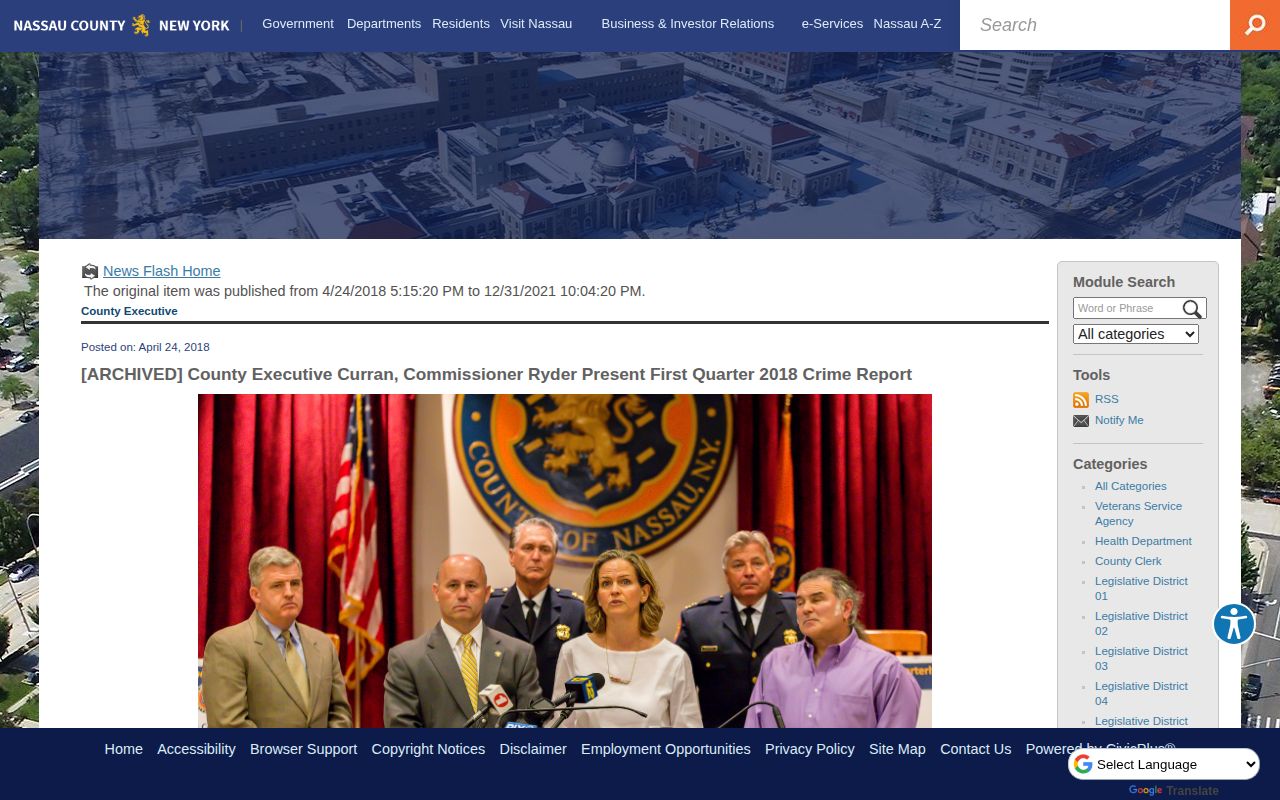Viewport: 1280px width, 800px height.
Task: Open Legislative District 02 category
Action: 1141,623
